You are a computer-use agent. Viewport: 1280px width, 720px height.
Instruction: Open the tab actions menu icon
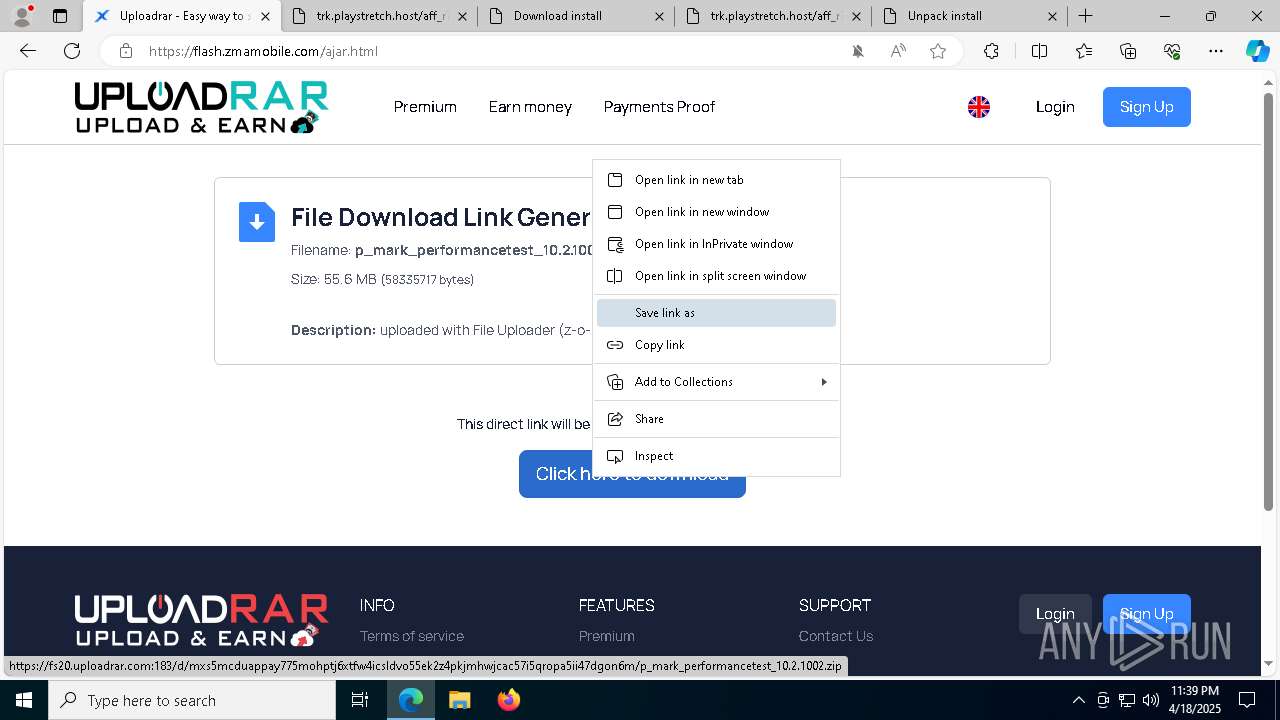(x=60, y=16)
